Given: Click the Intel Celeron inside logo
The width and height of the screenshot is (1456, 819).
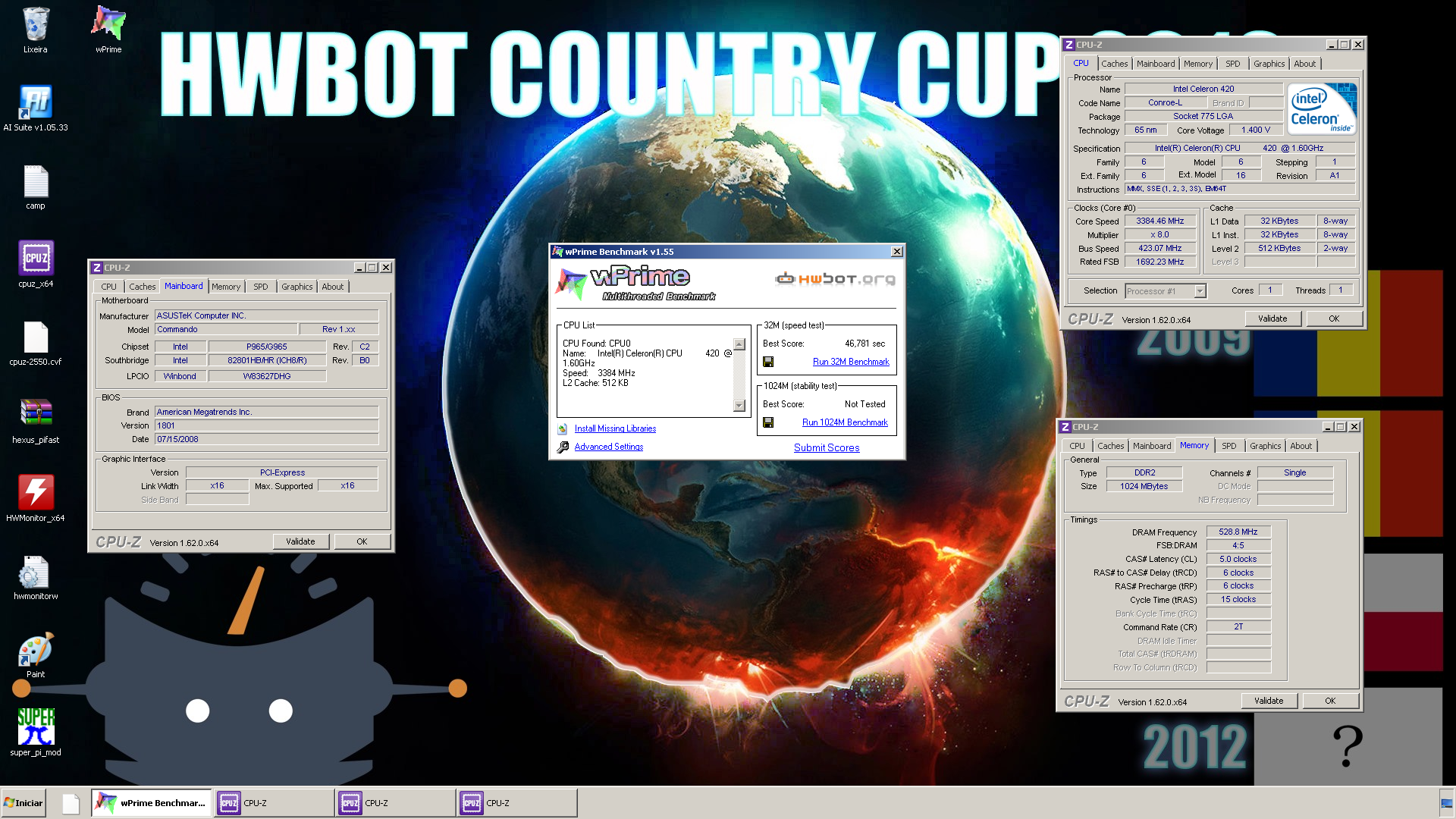Looking at the screenshot, I should pyautogui.click(x=1323, y=109).
